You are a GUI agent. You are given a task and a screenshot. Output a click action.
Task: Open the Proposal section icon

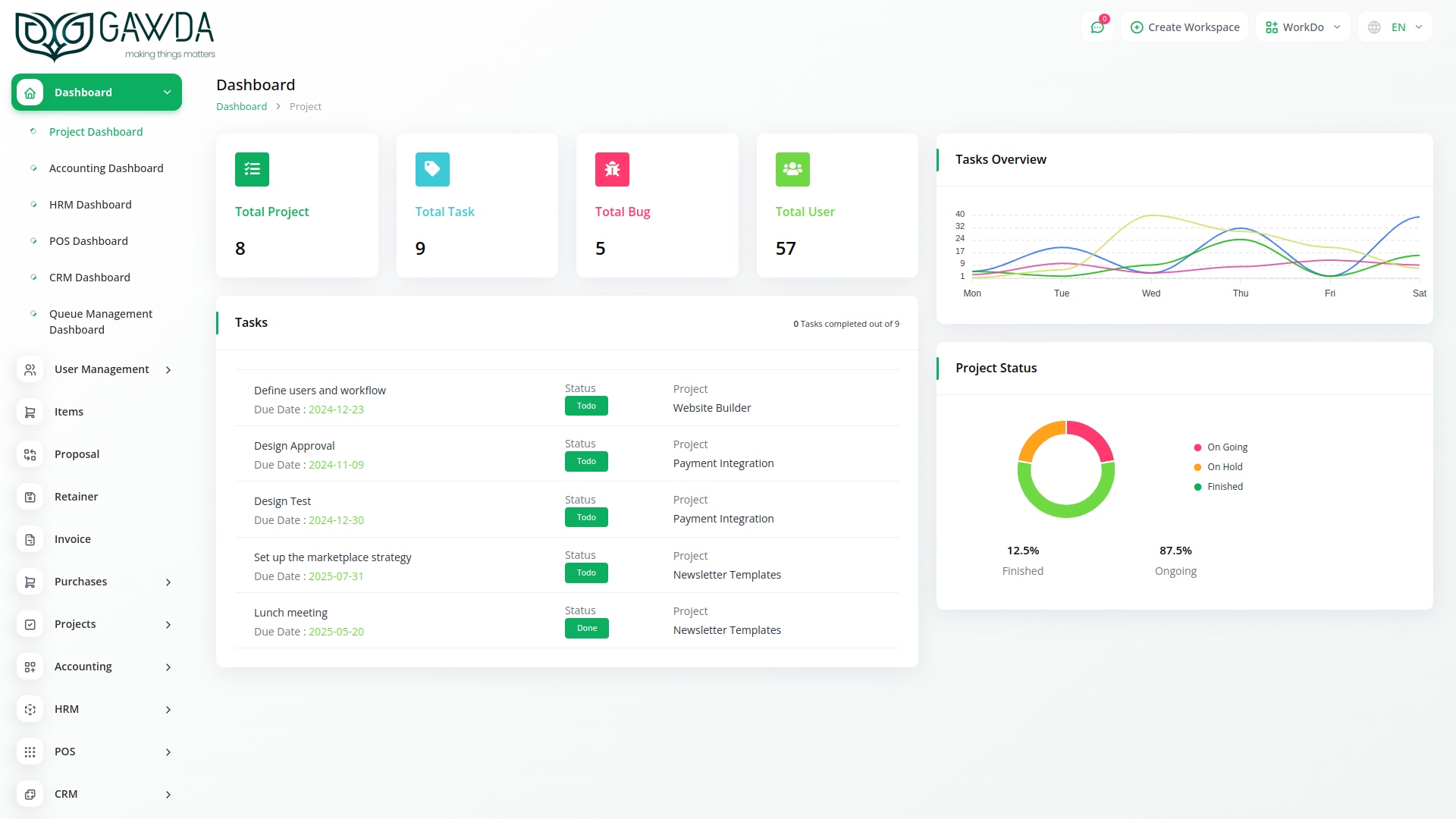coord(30,454)
